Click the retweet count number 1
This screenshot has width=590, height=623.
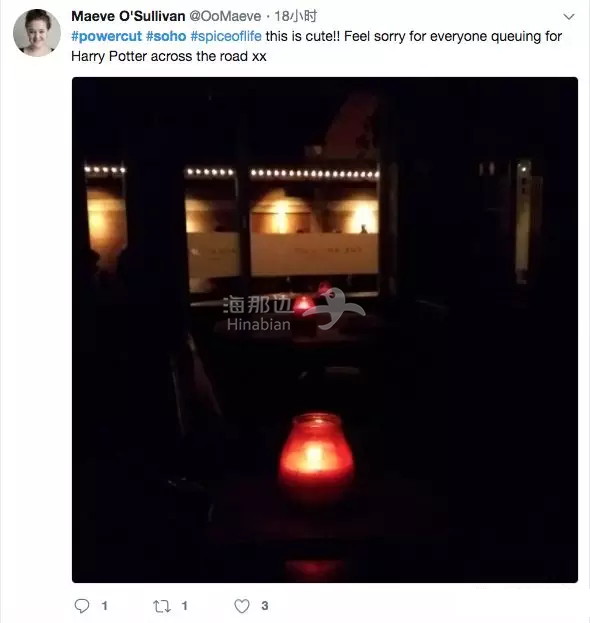coord(184,606)
